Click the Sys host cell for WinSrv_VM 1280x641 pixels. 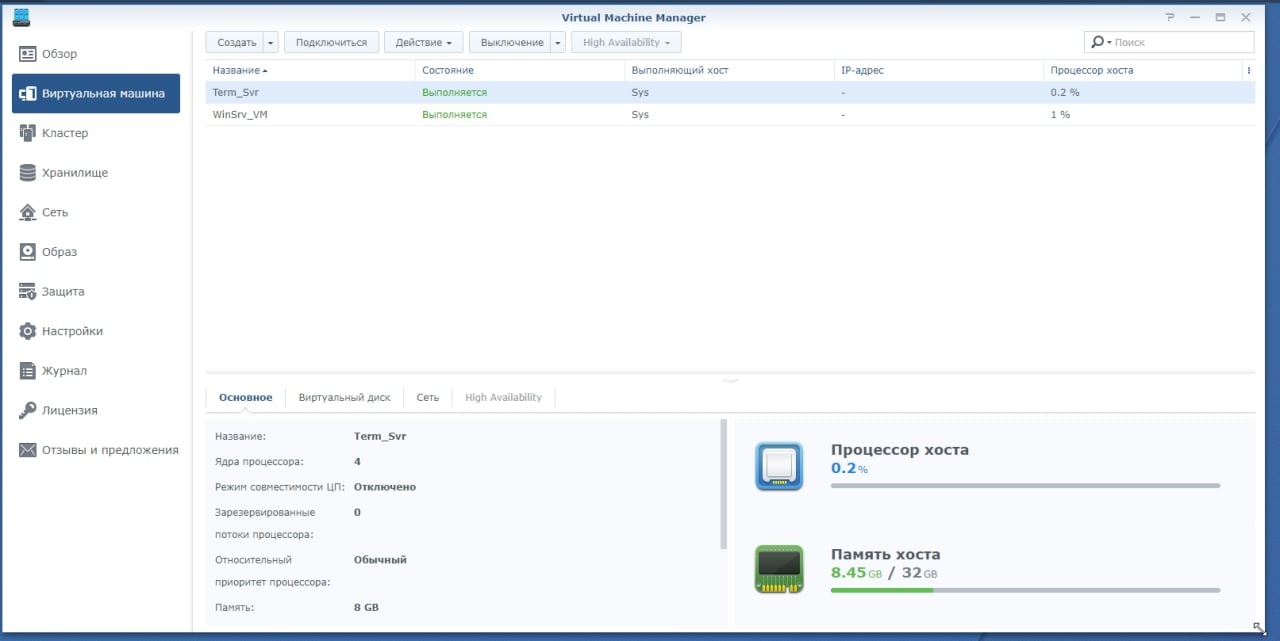click(640, 115)
